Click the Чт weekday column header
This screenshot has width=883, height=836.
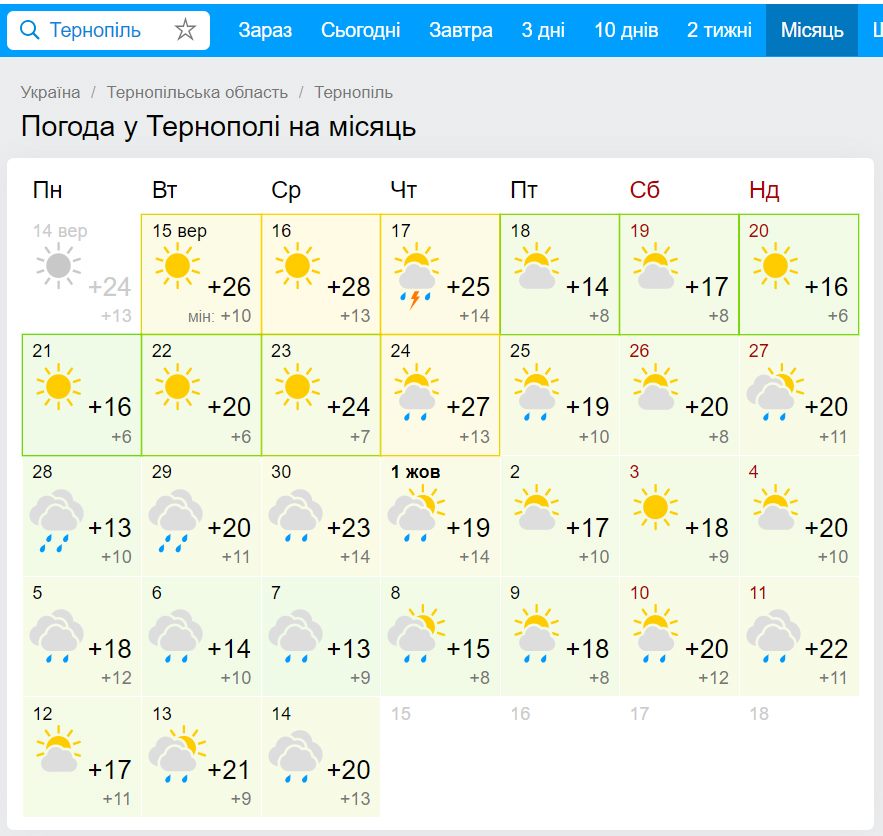[404, 190]
